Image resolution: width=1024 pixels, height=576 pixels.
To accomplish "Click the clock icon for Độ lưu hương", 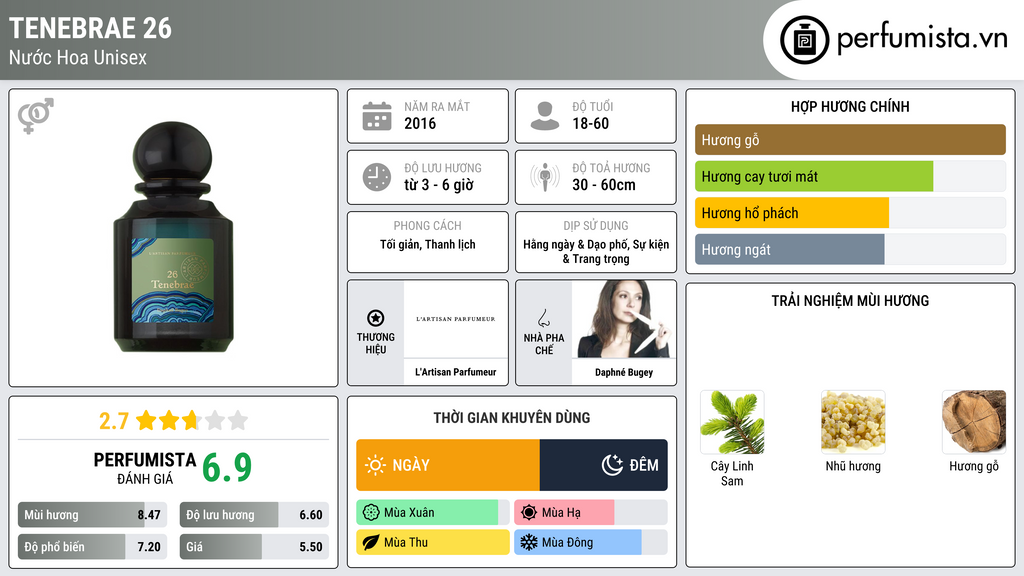I will (377, 177).
